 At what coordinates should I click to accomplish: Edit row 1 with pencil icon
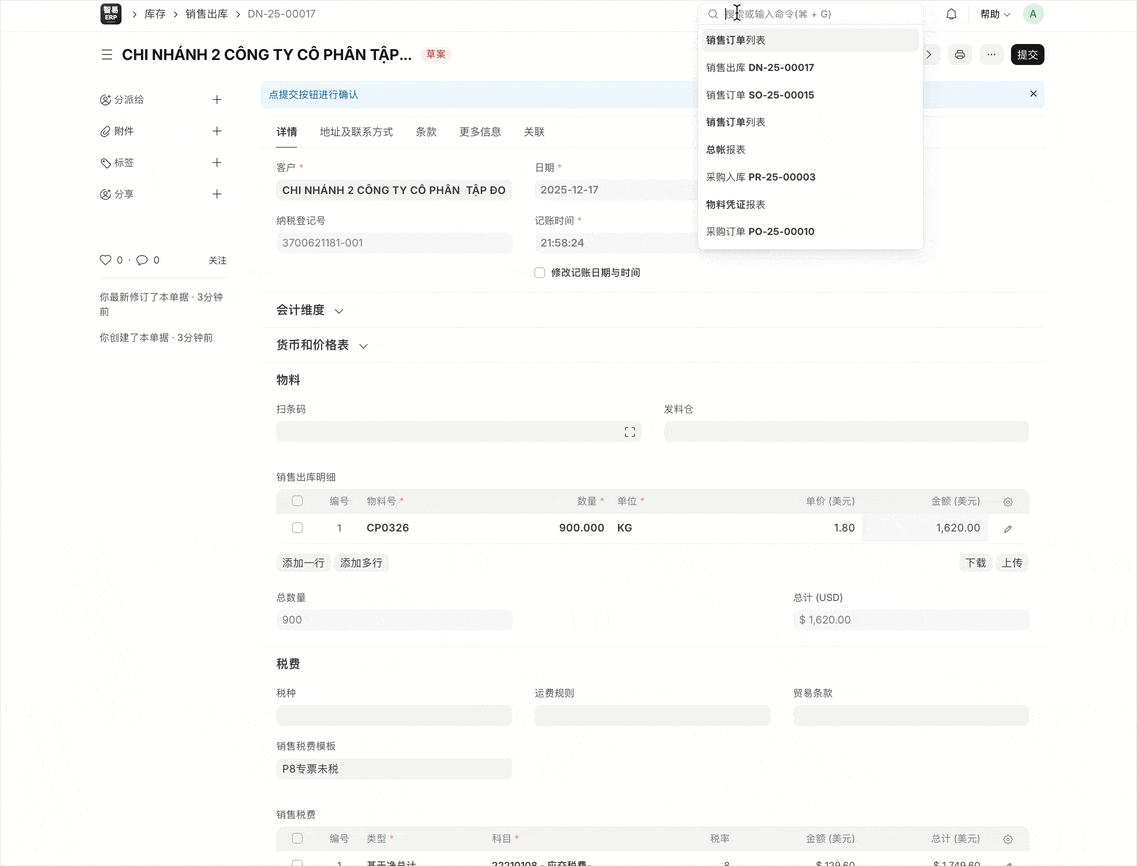coord(1007,529)
